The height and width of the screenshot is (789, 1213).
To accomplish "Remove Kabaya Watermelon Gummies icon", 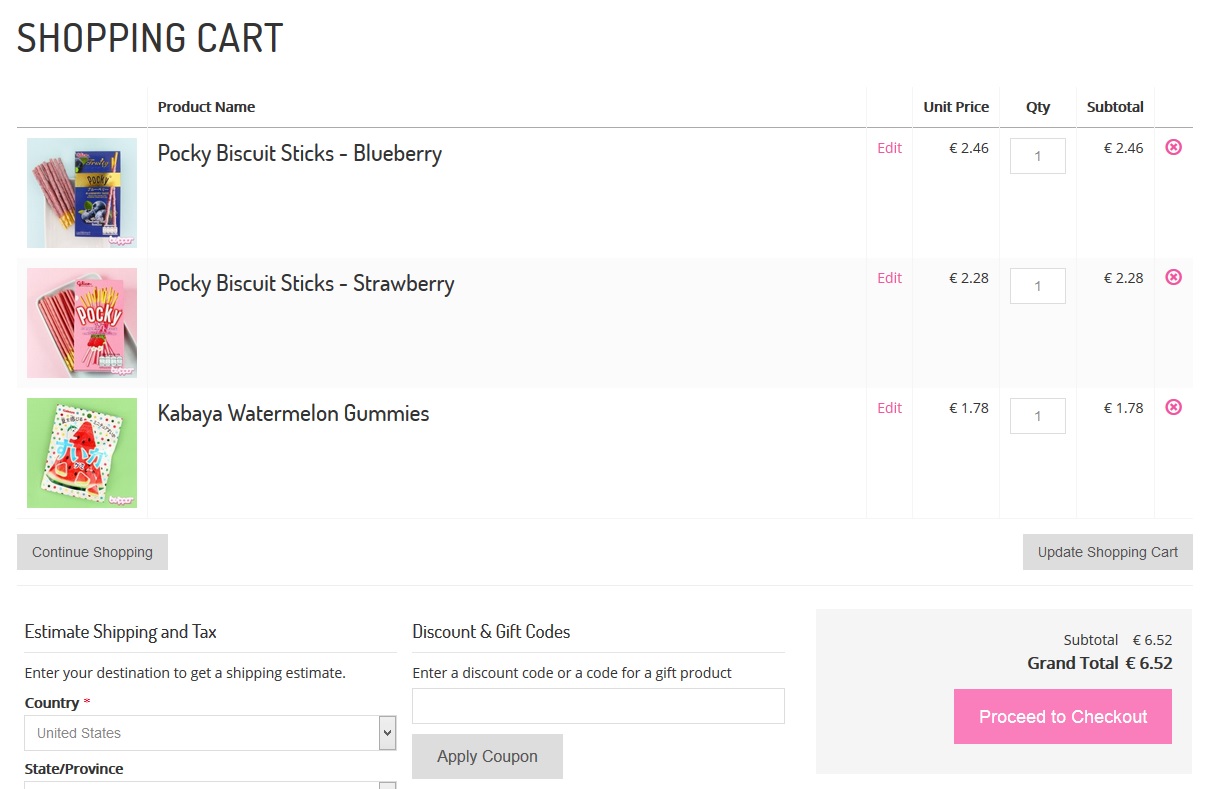I will point(1173,407).
